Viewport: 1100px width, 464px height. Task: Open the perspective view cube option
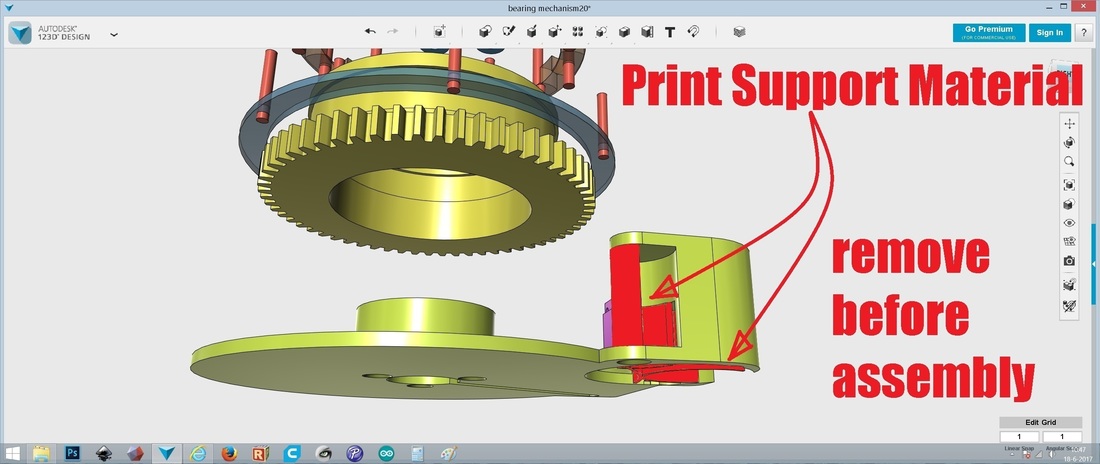pyautogui.click(x=1069, y=204)
